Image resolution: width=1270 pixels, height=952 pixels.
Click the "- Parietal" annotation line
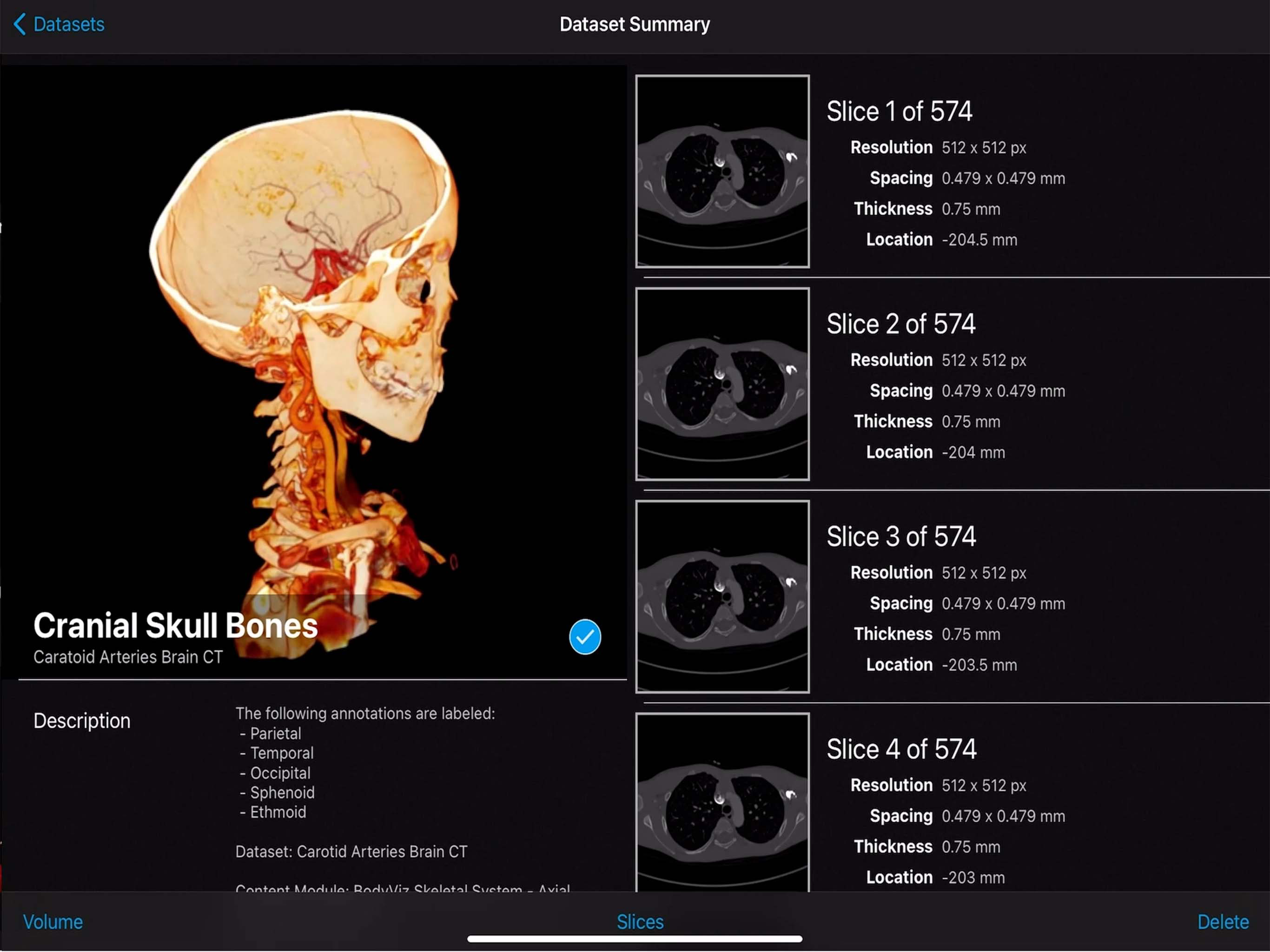coord(270,733)
